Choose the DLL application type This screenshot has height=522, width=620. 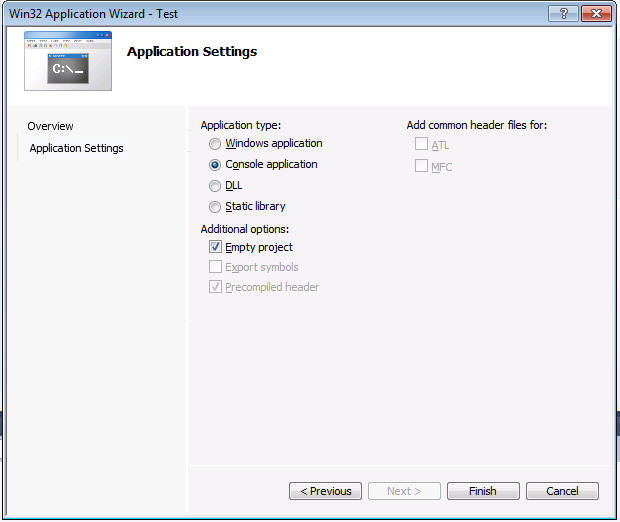click(x=215, y=186)
